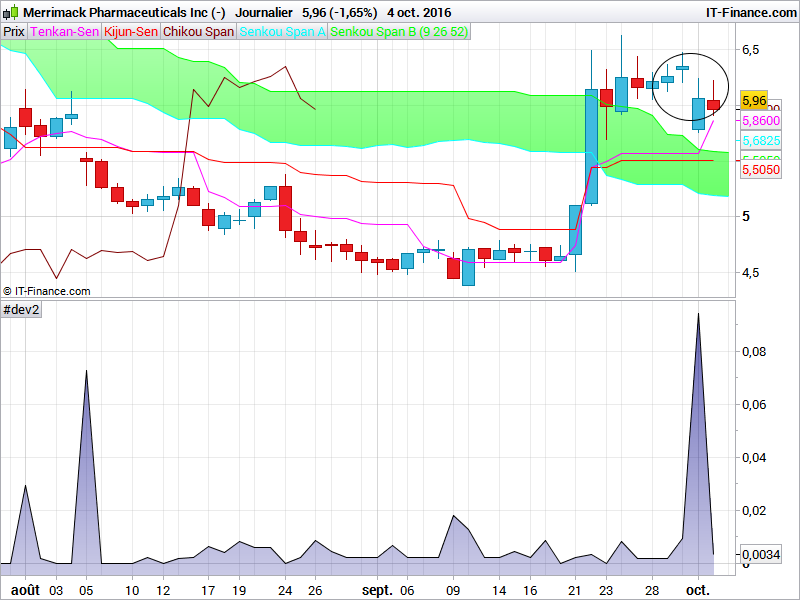Click the 05 date label on axis
Screen dimensions: 800x600
click(86, 590)
